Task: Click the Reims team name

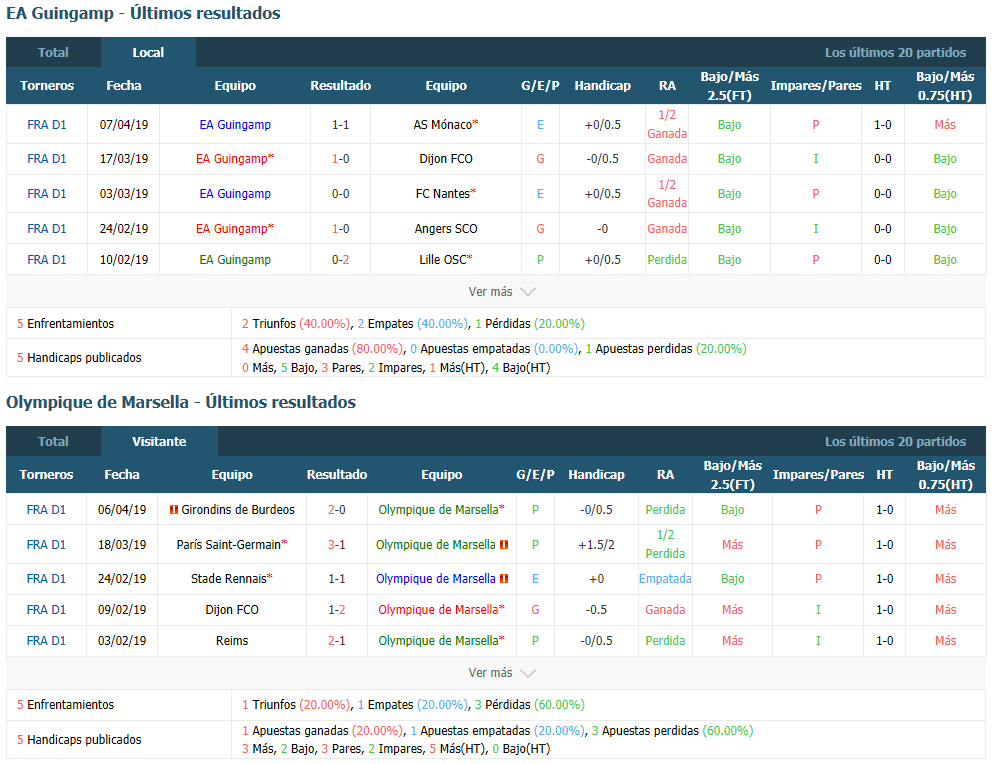Action: tap(232, 641)
